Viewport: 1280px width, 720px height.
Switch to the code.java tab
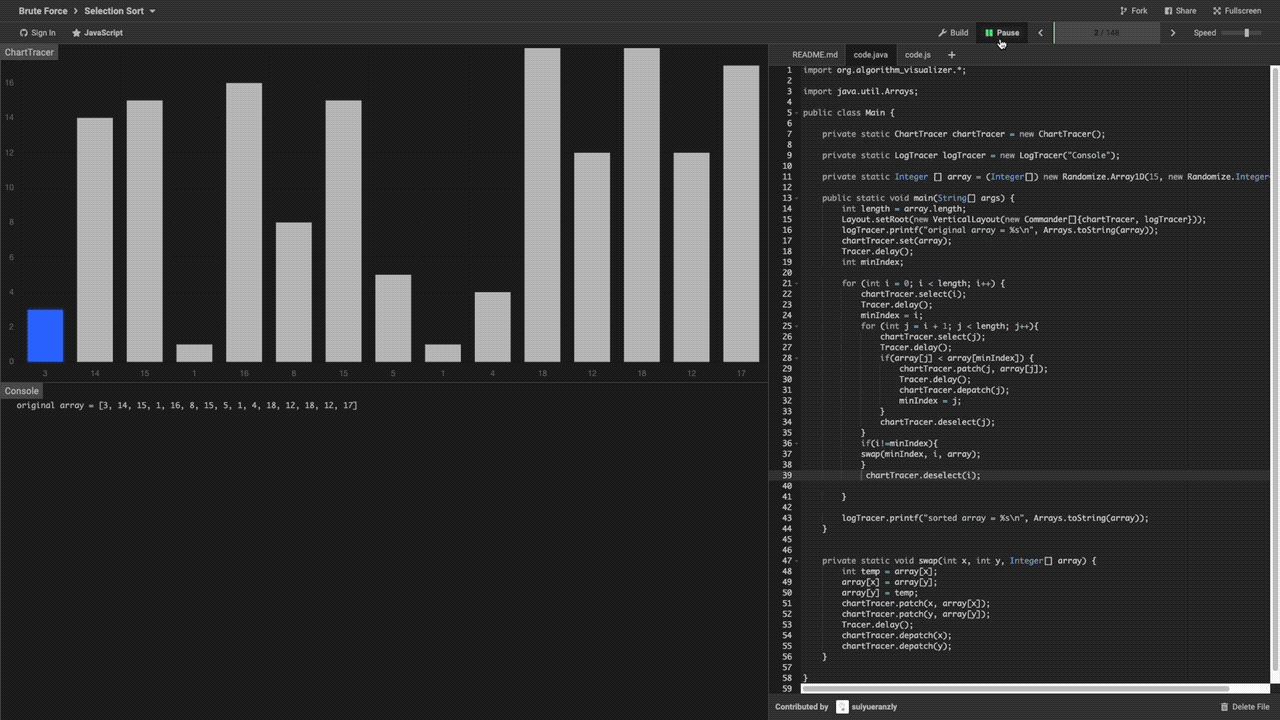[x=871, y=55]
